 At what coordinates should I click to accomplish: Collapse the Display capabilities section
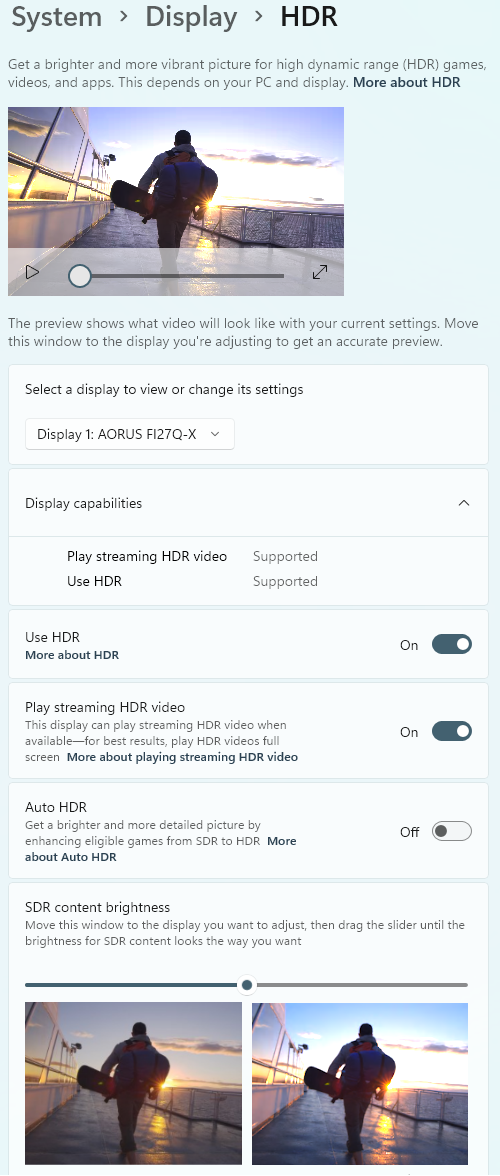point(464,503)
